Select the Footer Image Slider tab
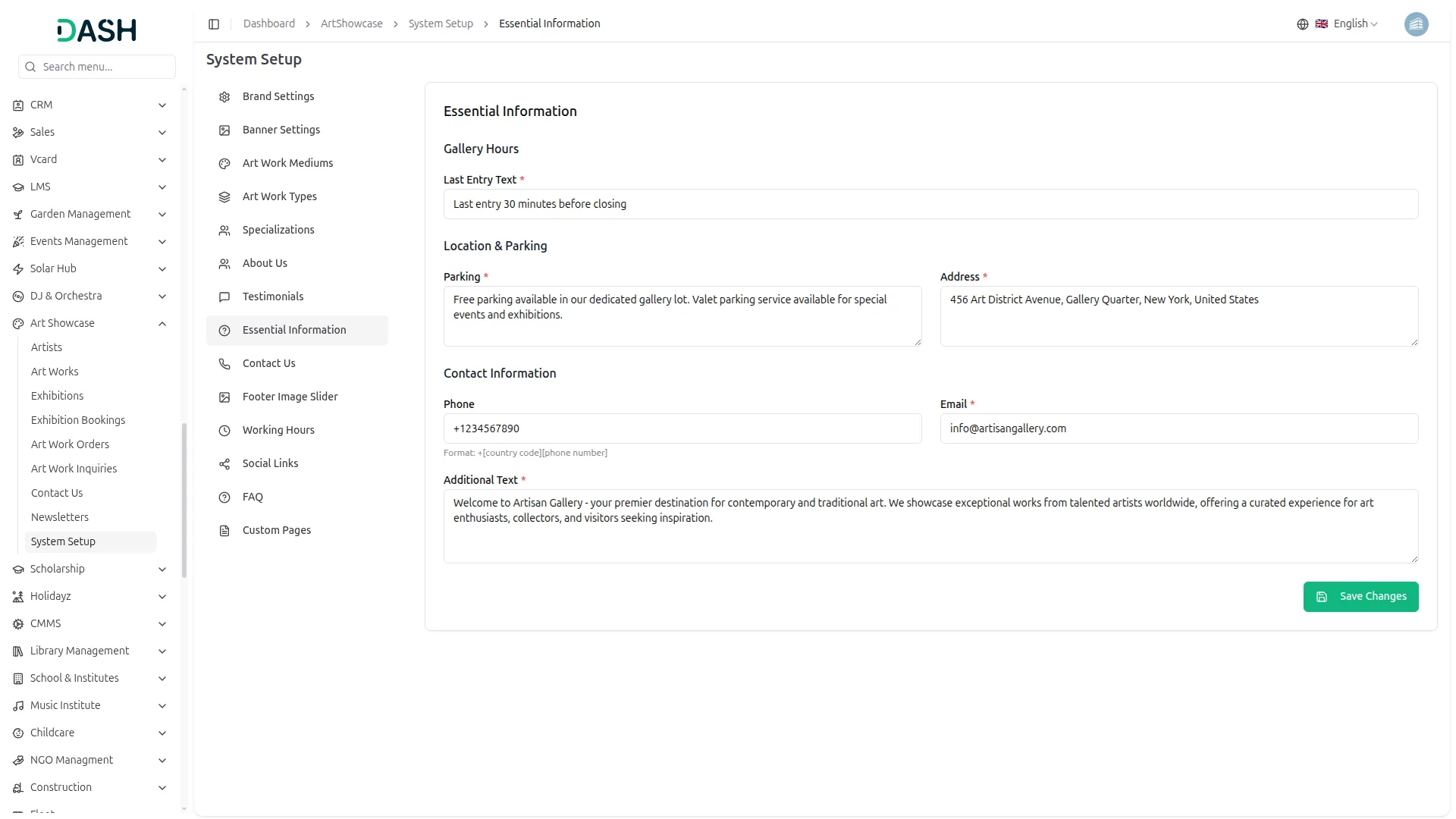Screen dimensions: 1456x819 290,397
